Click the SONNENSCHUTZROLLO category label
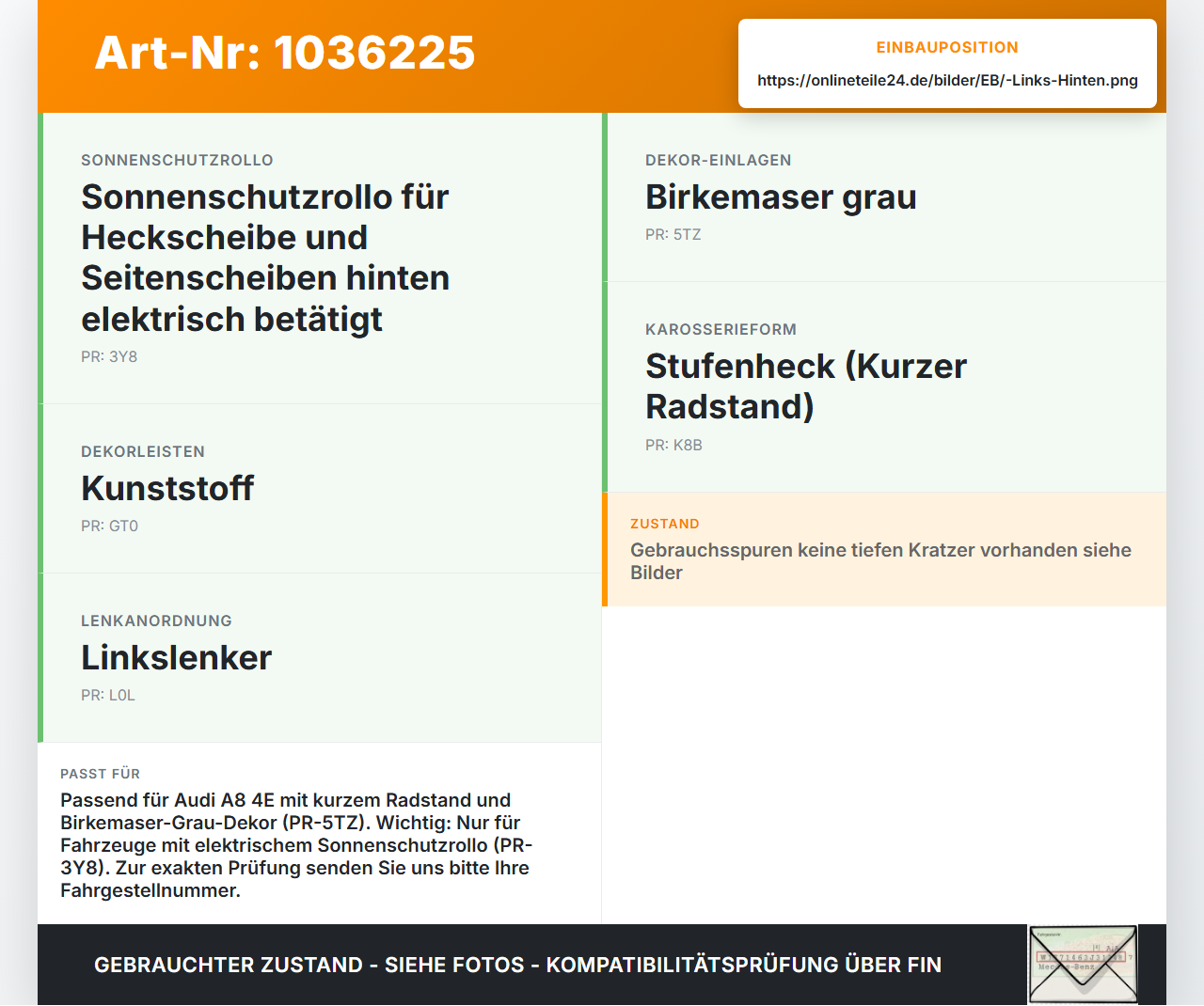Screen dimensions: 1204x1006 point(177,160)
